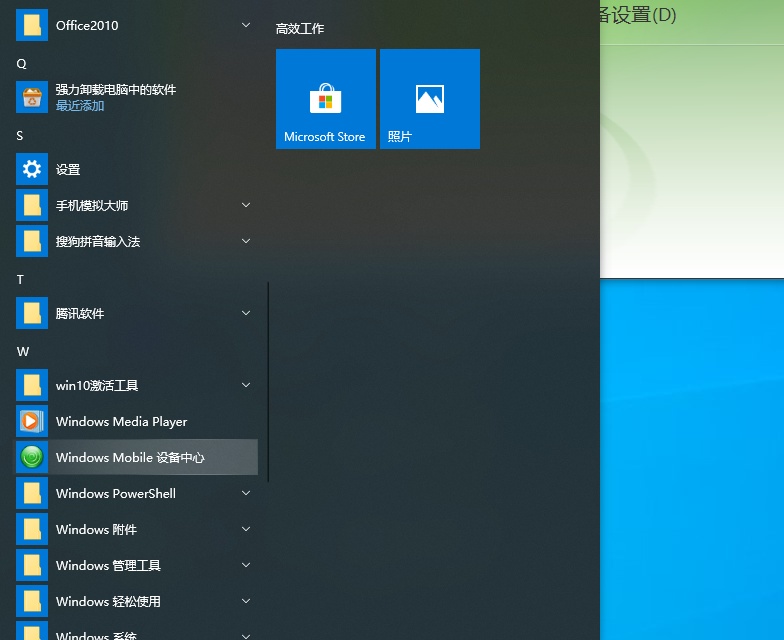Expand the 手机模拟大师 folder chevron
The width and height of the screenshot is (784, 640).
click(x=246, y=206)
